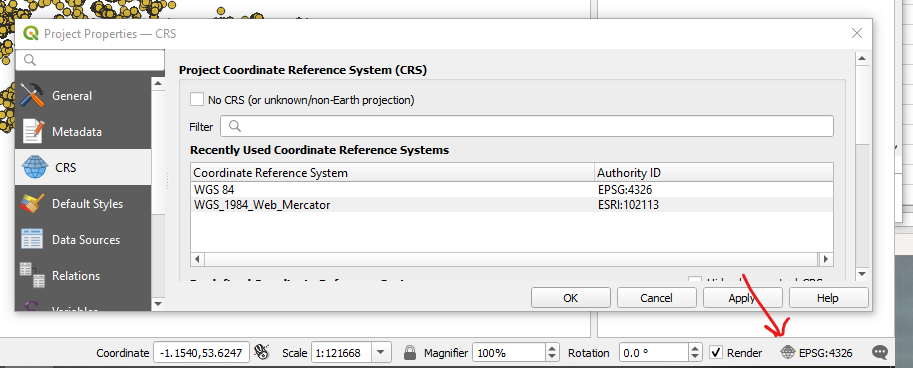Click the EPSG:4326 projection globe icon
This screenshot has height=368, width=913.
pos(787,352)
